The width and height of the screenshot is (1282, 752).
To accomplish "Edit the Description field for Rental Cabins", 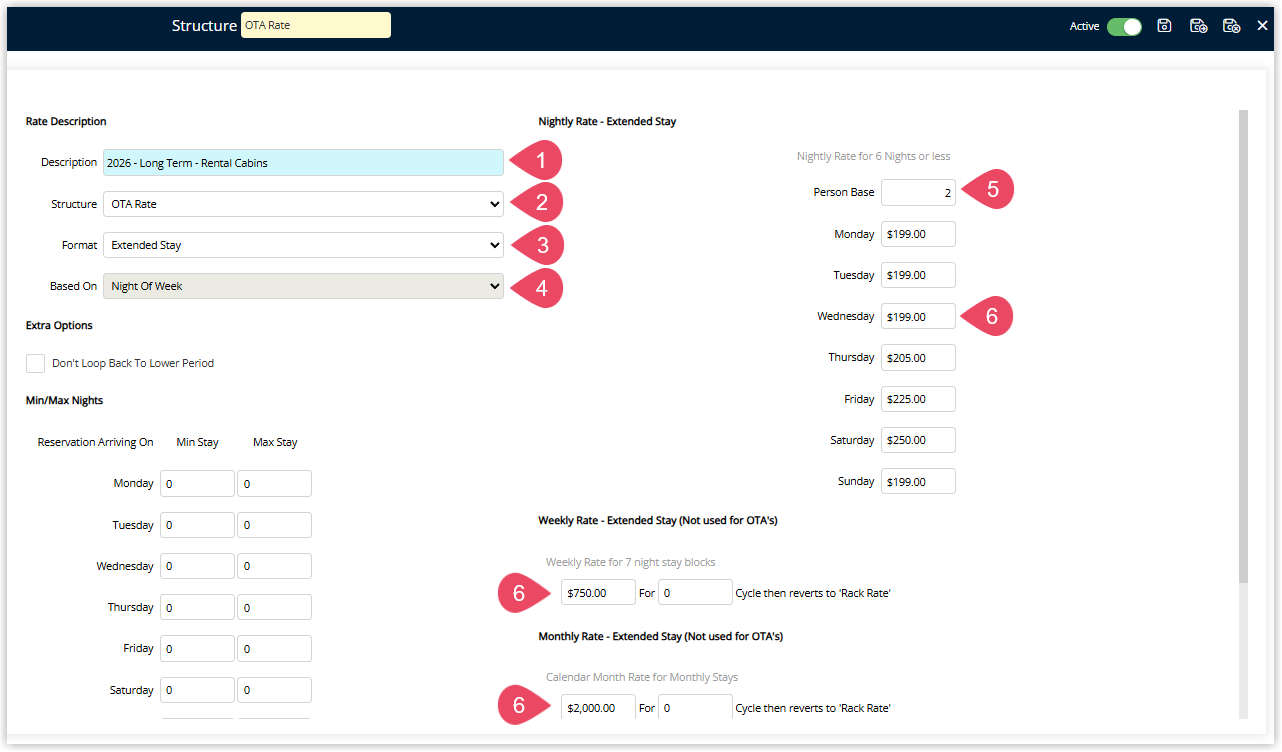I will pos(303,163).
